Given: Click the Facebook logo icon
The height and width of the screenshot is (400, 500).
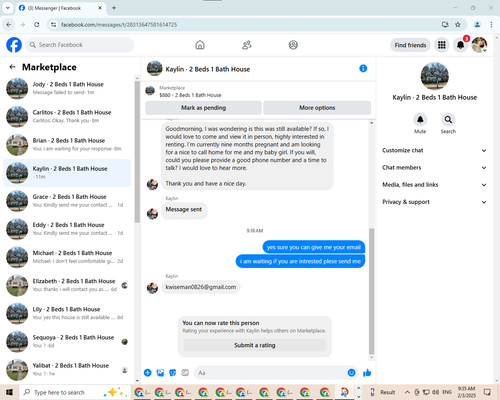Looking at the screenshot, I should 14,45.
